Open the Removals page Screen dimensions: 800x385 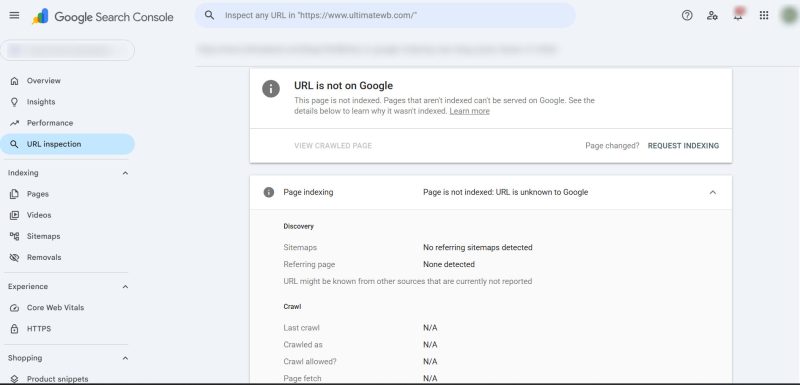pos(67,258)
